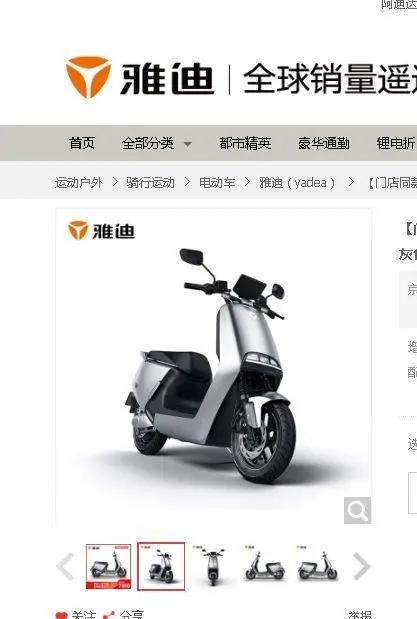The image size is (417, 619).
Task: Open the 豪华通勤 tab
Action: pos(324,143)
